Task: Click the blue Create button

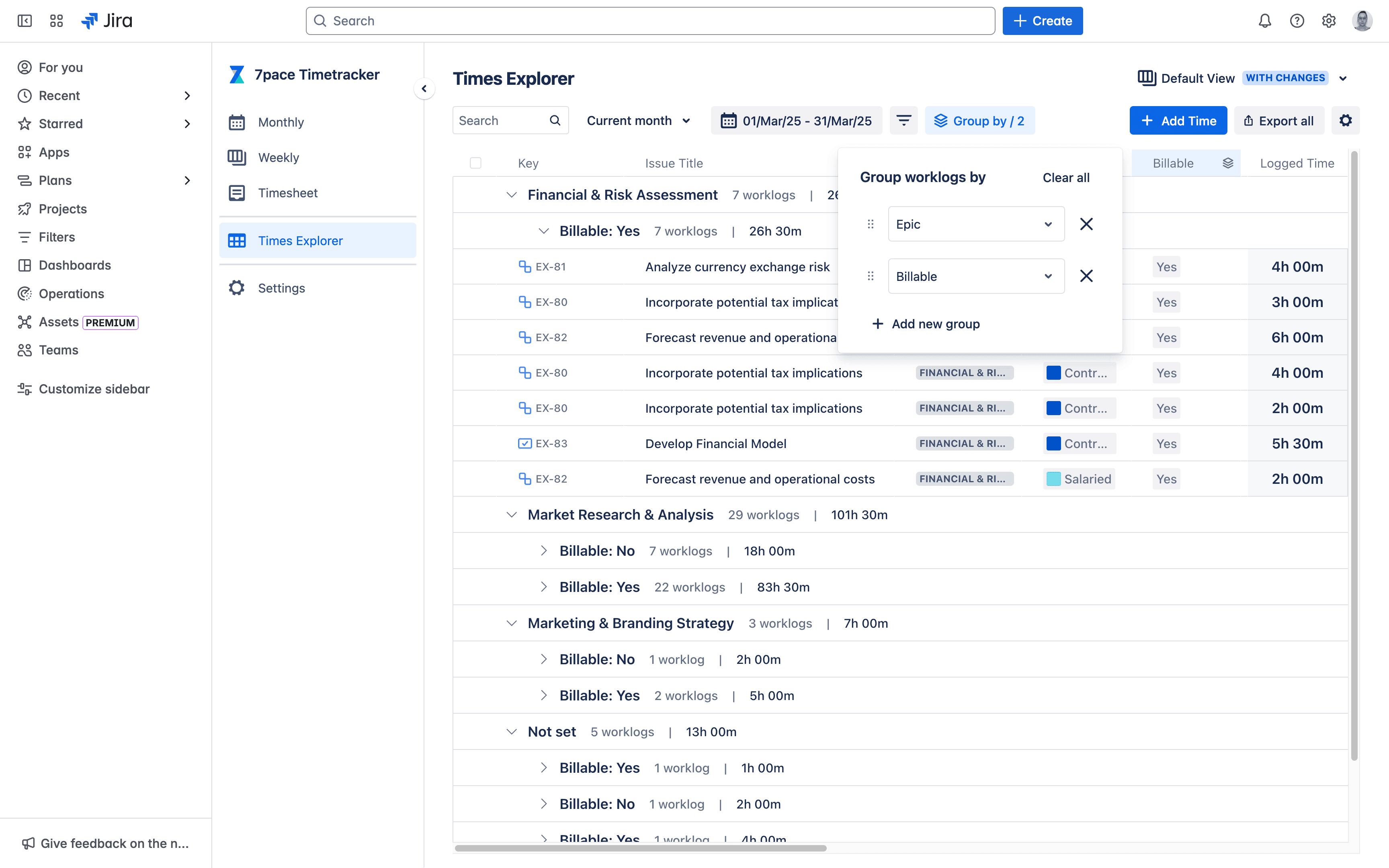Action: [x=1042, y=20]
